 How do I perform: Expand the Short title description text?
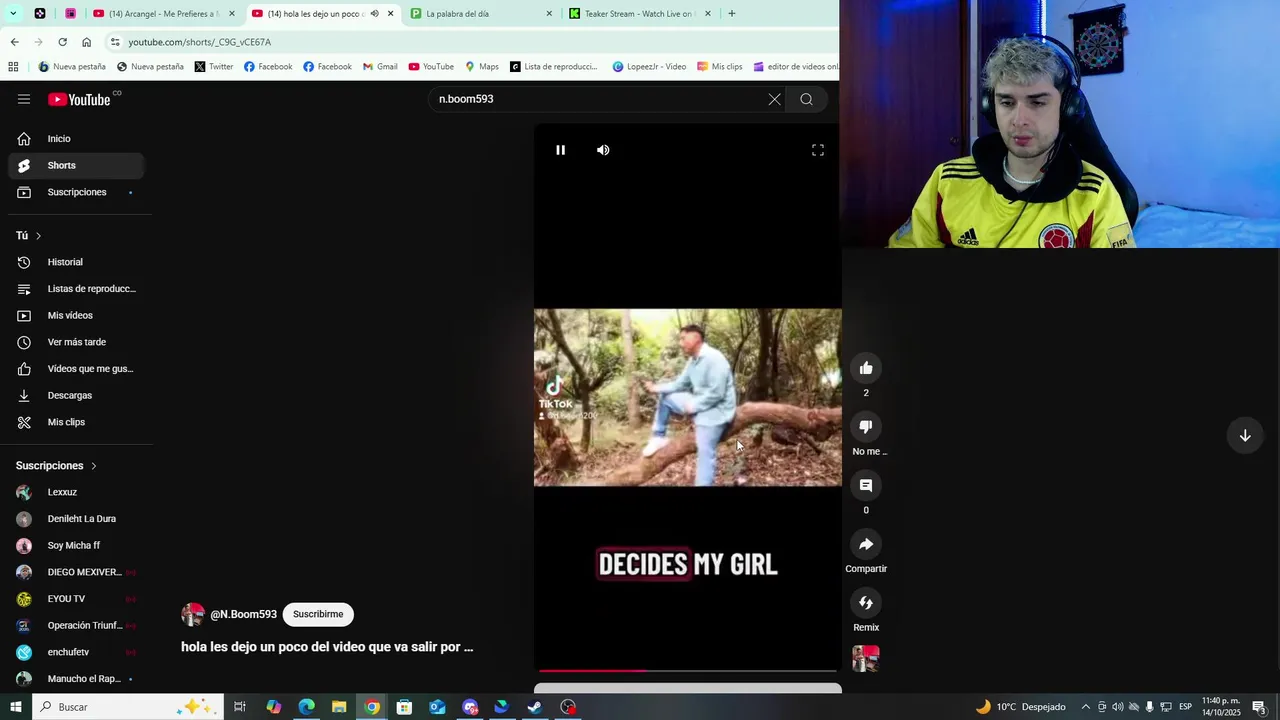click(327, 647)
